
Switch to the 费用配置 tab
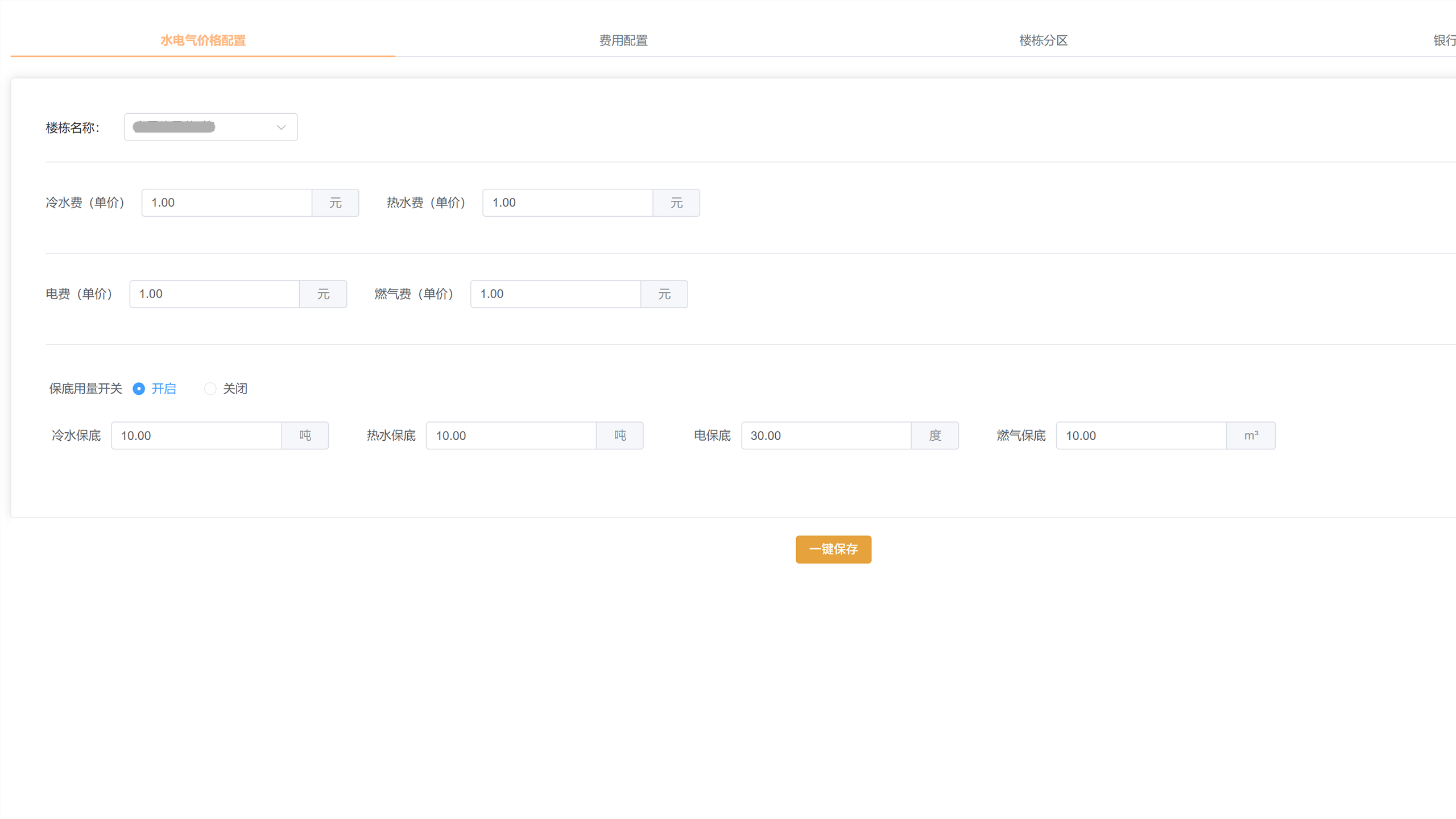click(x=623, y=40)
